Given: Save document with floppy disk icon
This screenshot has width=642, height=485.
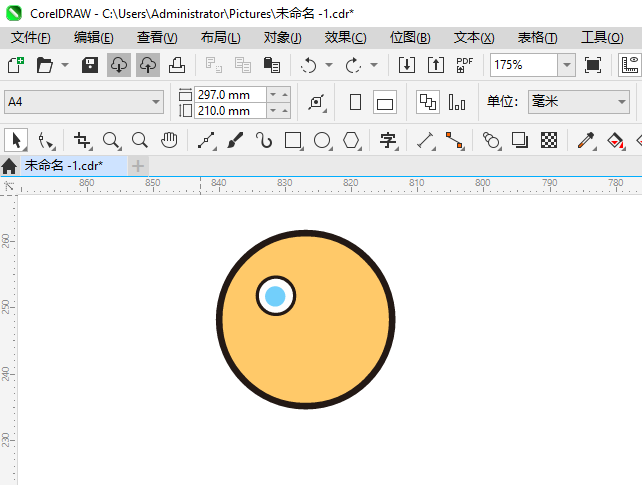Looking at the screenshot, I should click(x=90, y=65).
